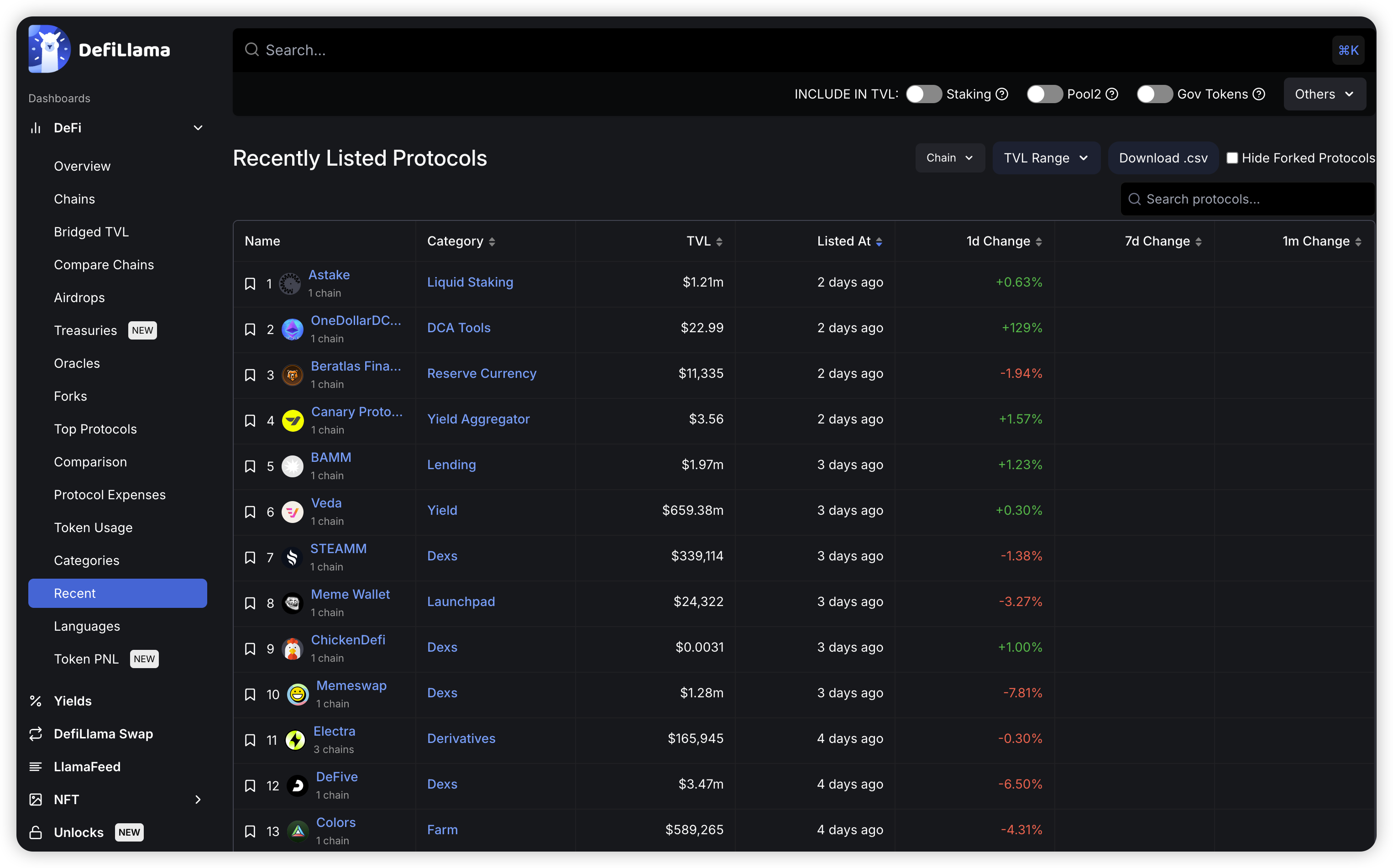The image size is (1393, 868).
Task: Click the Memeswap protocol logo
Action: click(298, 694)
